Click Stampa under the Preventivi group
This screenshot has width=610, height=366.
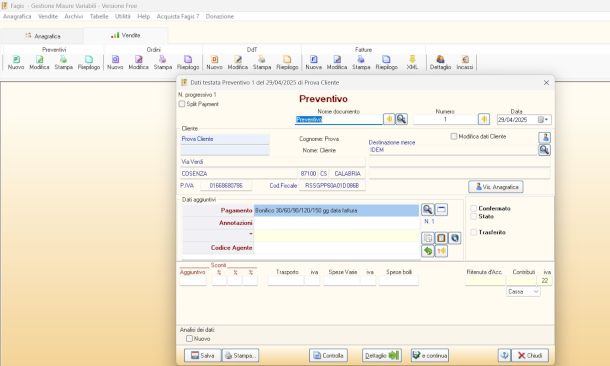(x=63, y=63)
